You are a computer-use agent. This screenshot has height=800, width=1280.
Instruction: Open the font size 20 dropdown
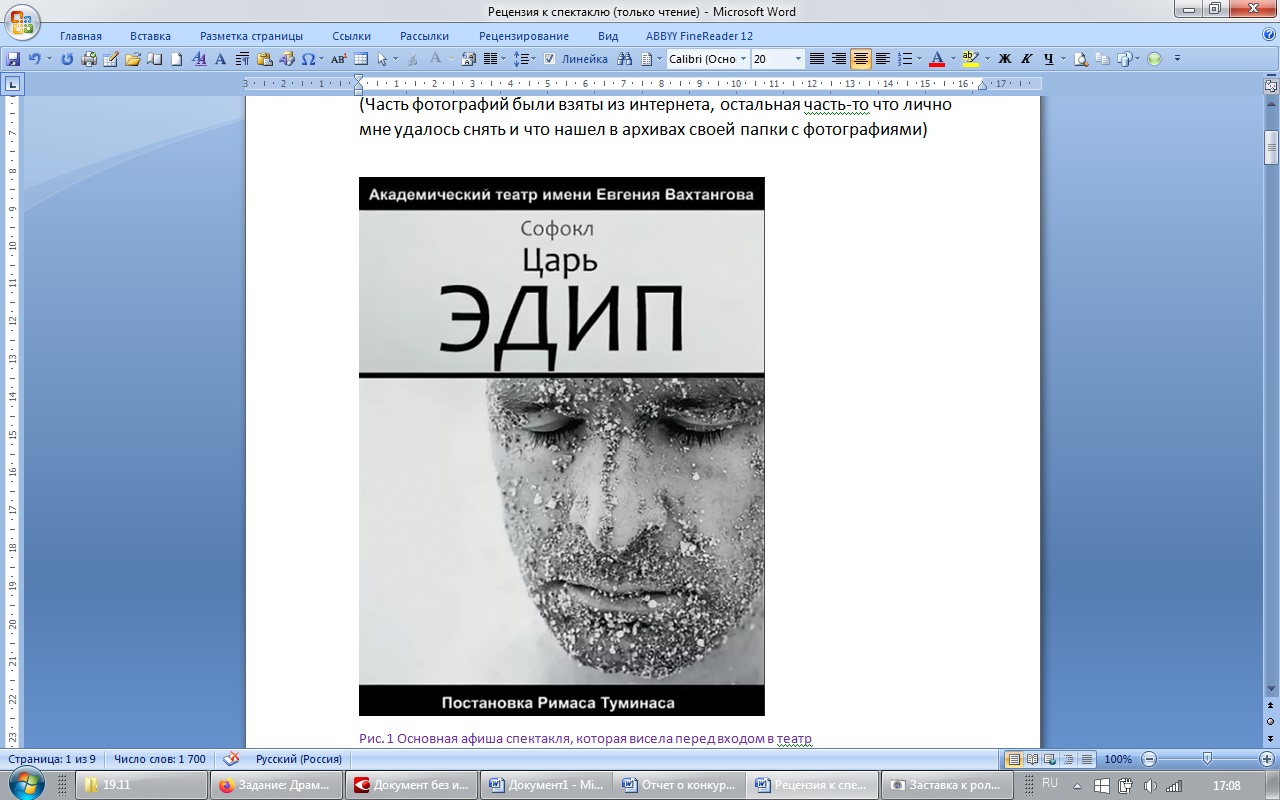[x=798, y=59]
